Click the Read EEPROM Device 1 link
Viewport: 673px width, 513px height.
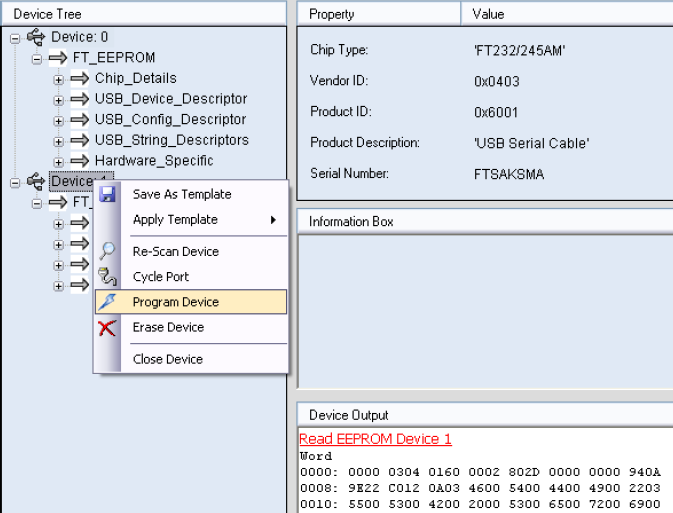pos(375,439)
